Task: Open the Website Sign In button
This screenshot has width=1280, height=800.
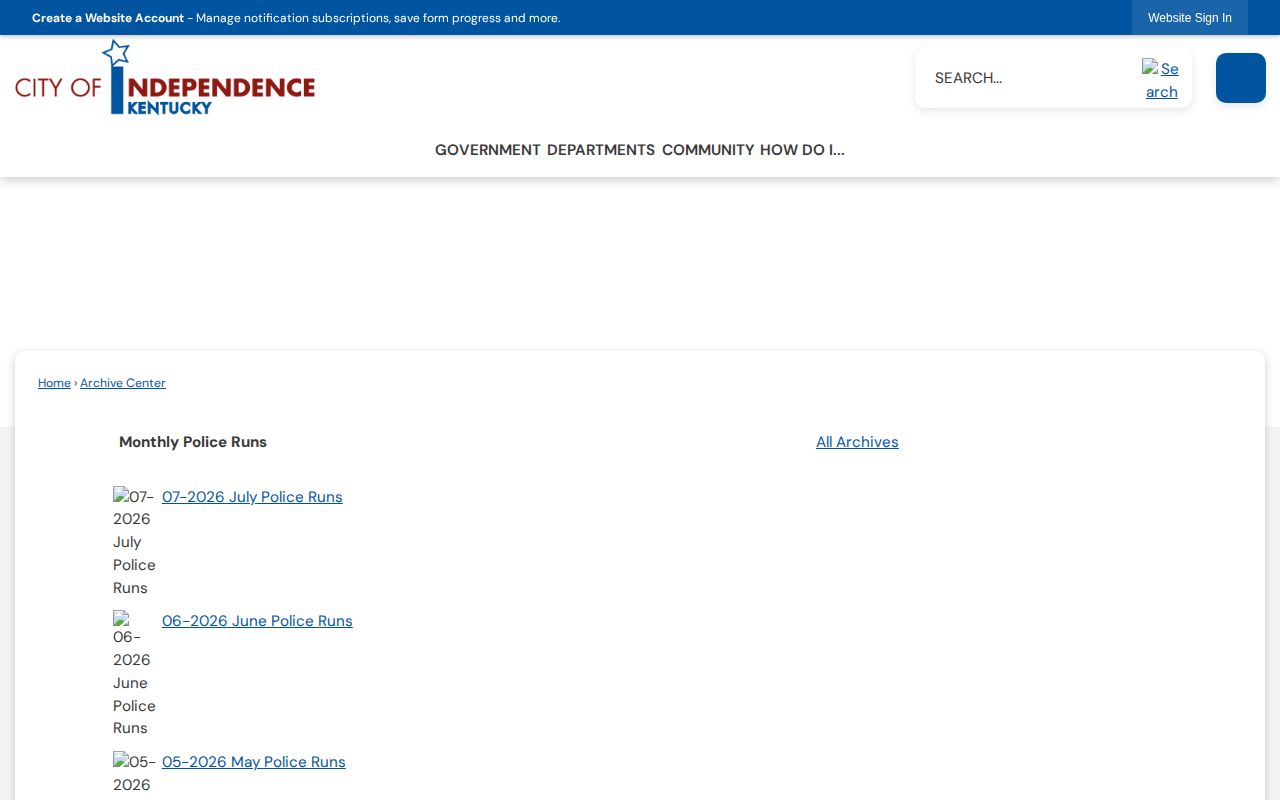Action: (1190, 18)
